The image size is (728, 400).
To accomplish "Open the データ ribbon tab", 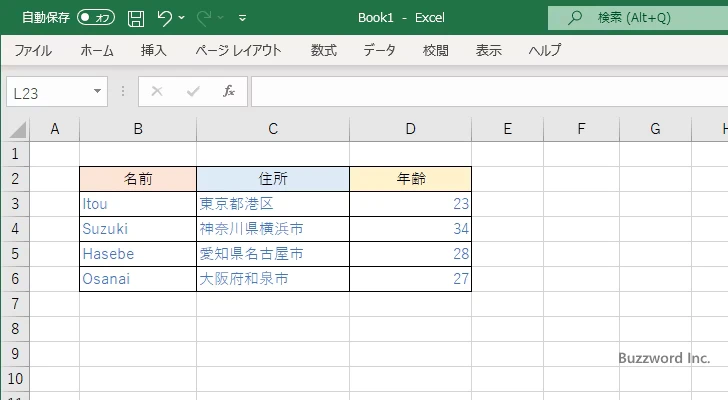I will (x=379, y=50).
